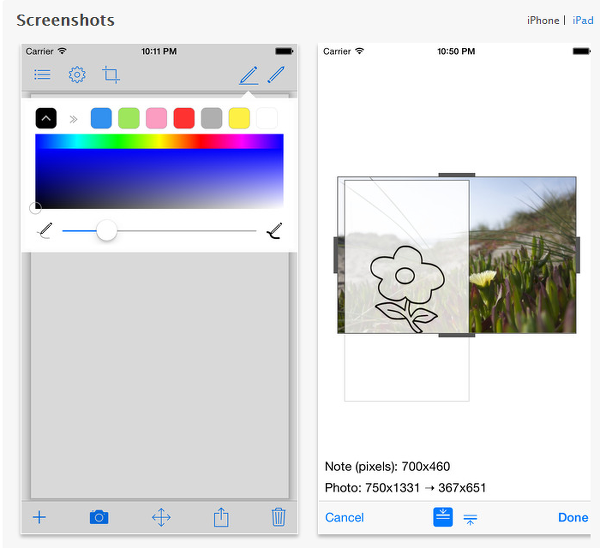Click the Photo: 750x1331 → 367x651 text

click(405, 488)
